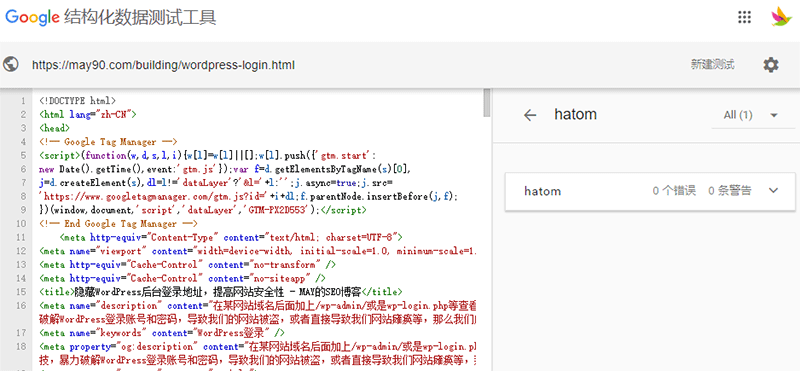Click line number 10 in gutter
The height and width of the screenshot is (371, 800).
21,224
